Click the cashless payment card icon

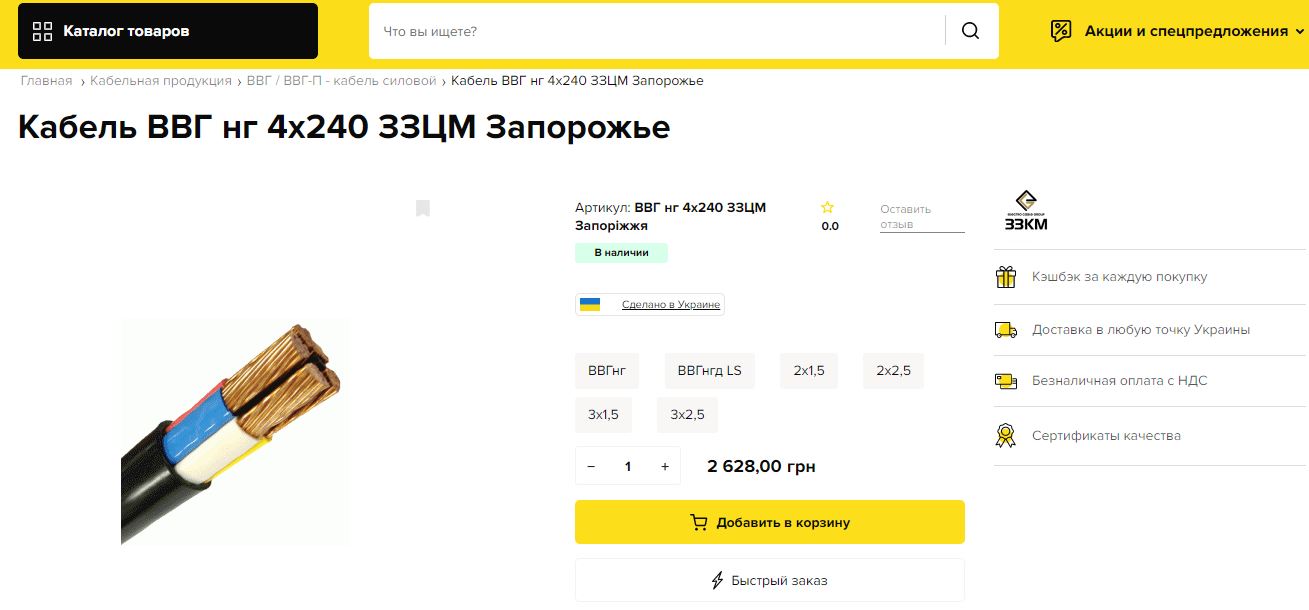(x=1005, y=381)
